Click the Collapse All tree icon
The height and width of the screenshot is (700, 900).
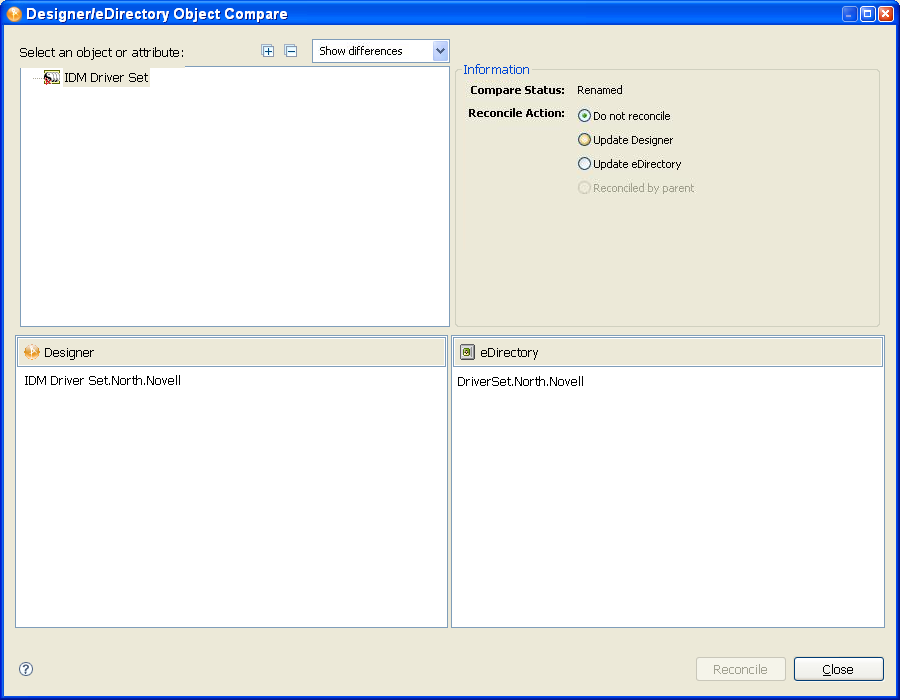pos(291,51)
